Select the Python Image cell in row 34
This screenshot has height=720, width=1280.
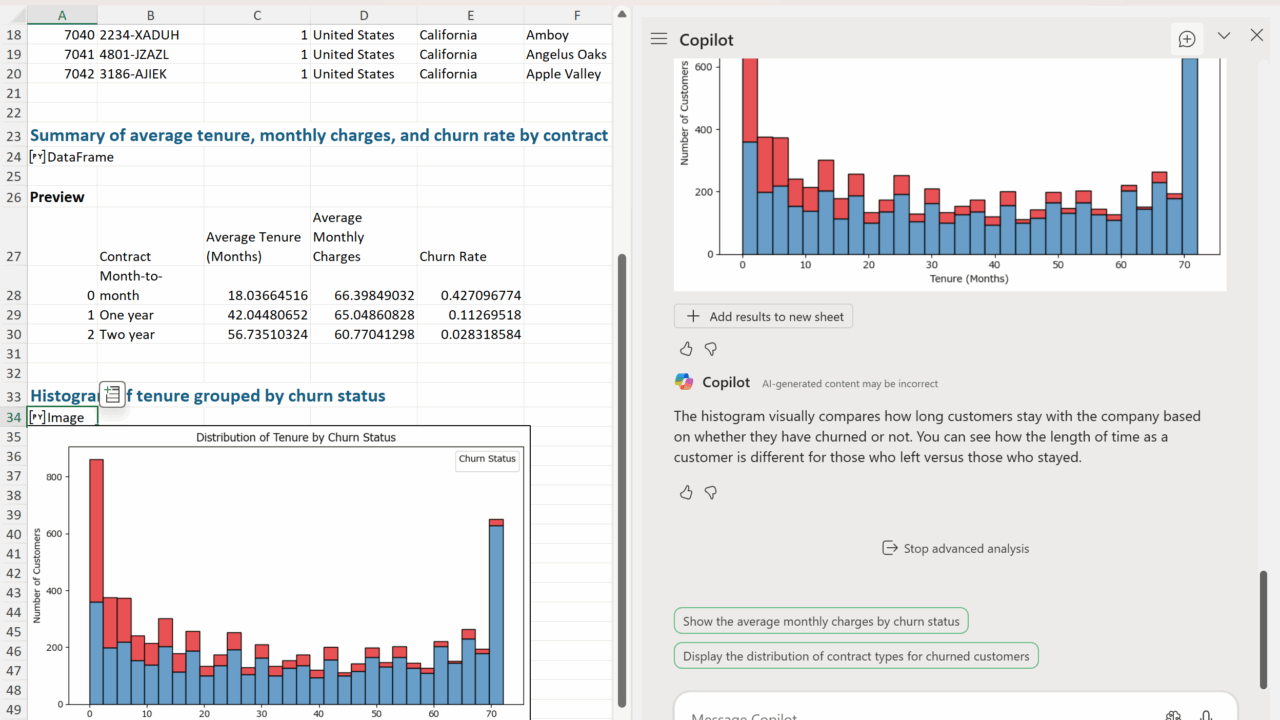tap(62, 417)
